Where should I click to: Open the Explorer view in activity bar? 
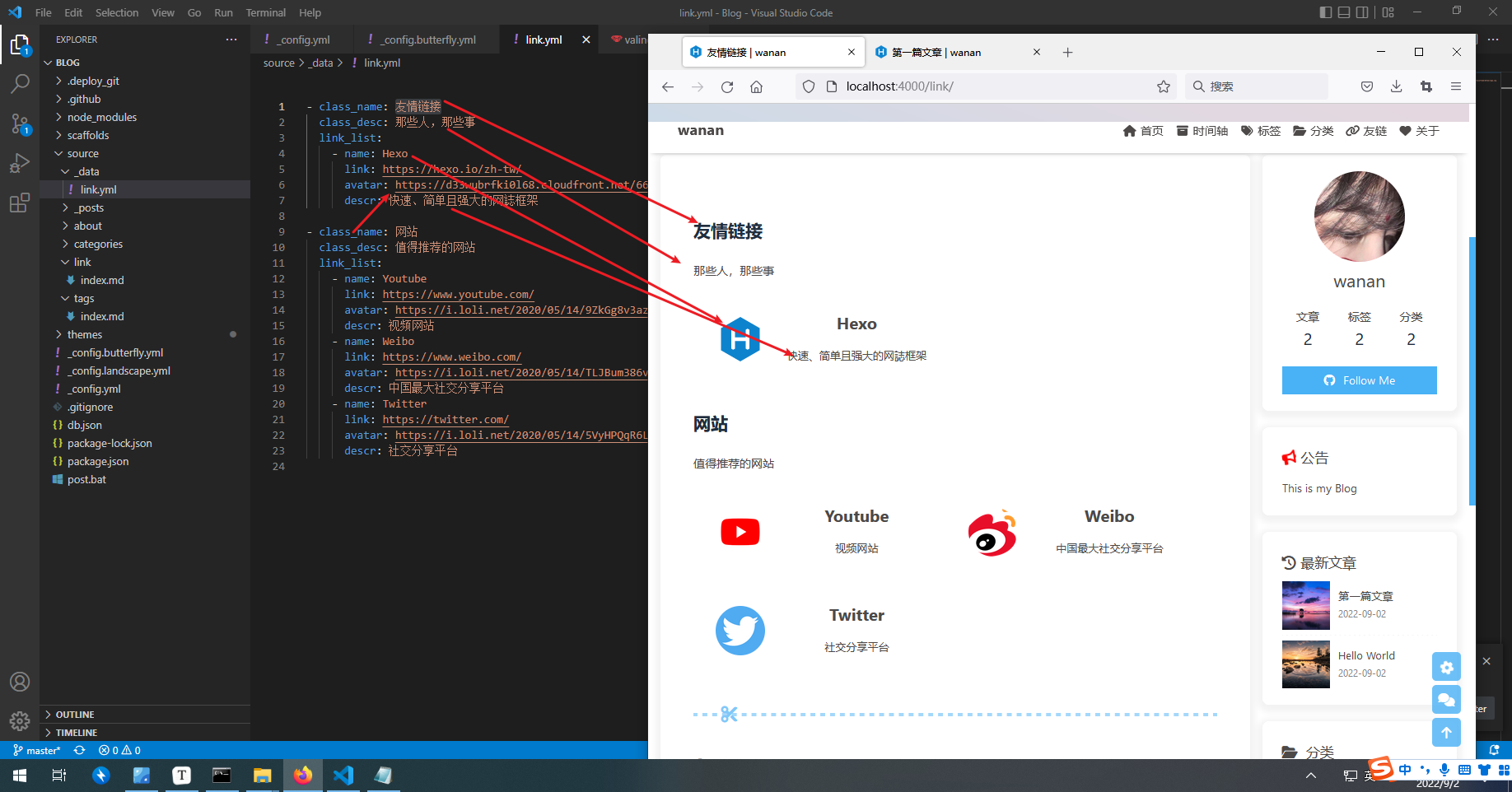click(x=20, y=44)
